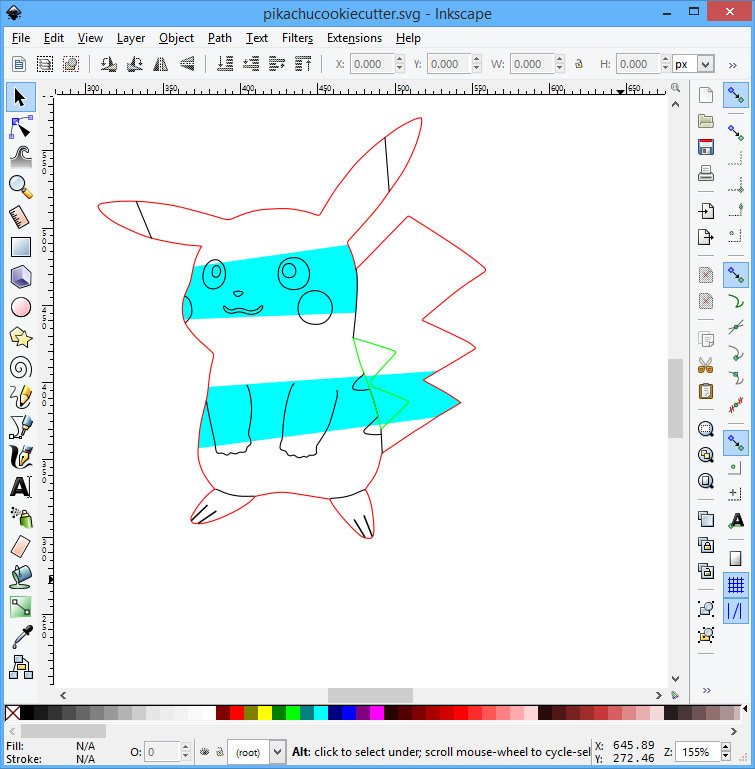Click Flip horizontal icon in toolbar
Viewport: 755px width, 769px height.
pos(161,64)
